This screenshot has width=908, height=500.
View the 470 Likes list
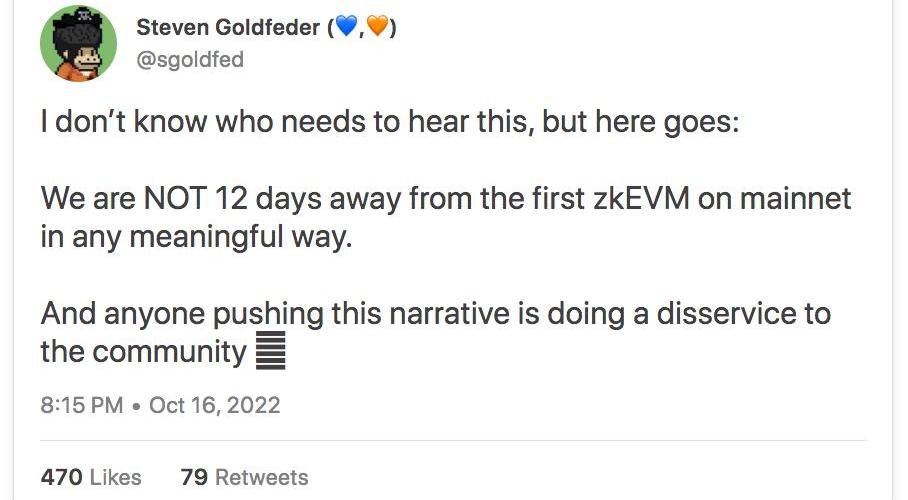tap(91, 477)
